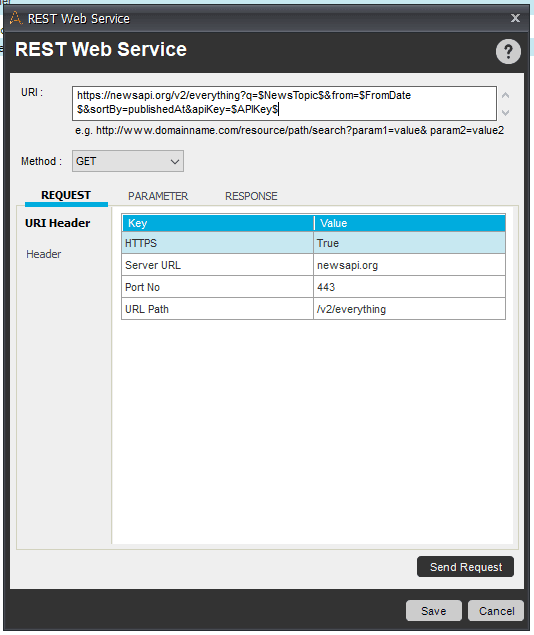This screenshot has width=534, height=635.
Task: Click inside the URI text field
Action: [284, 103]
